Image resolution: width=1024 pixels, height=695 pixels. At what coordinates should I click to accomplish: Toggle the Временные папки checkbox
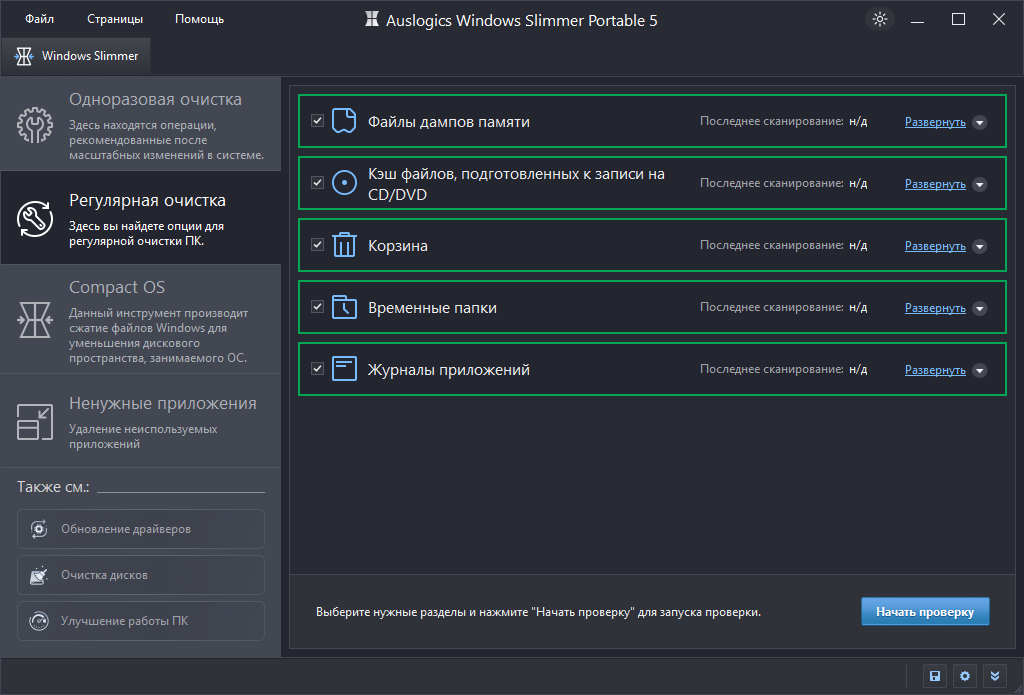click(317, 307)
